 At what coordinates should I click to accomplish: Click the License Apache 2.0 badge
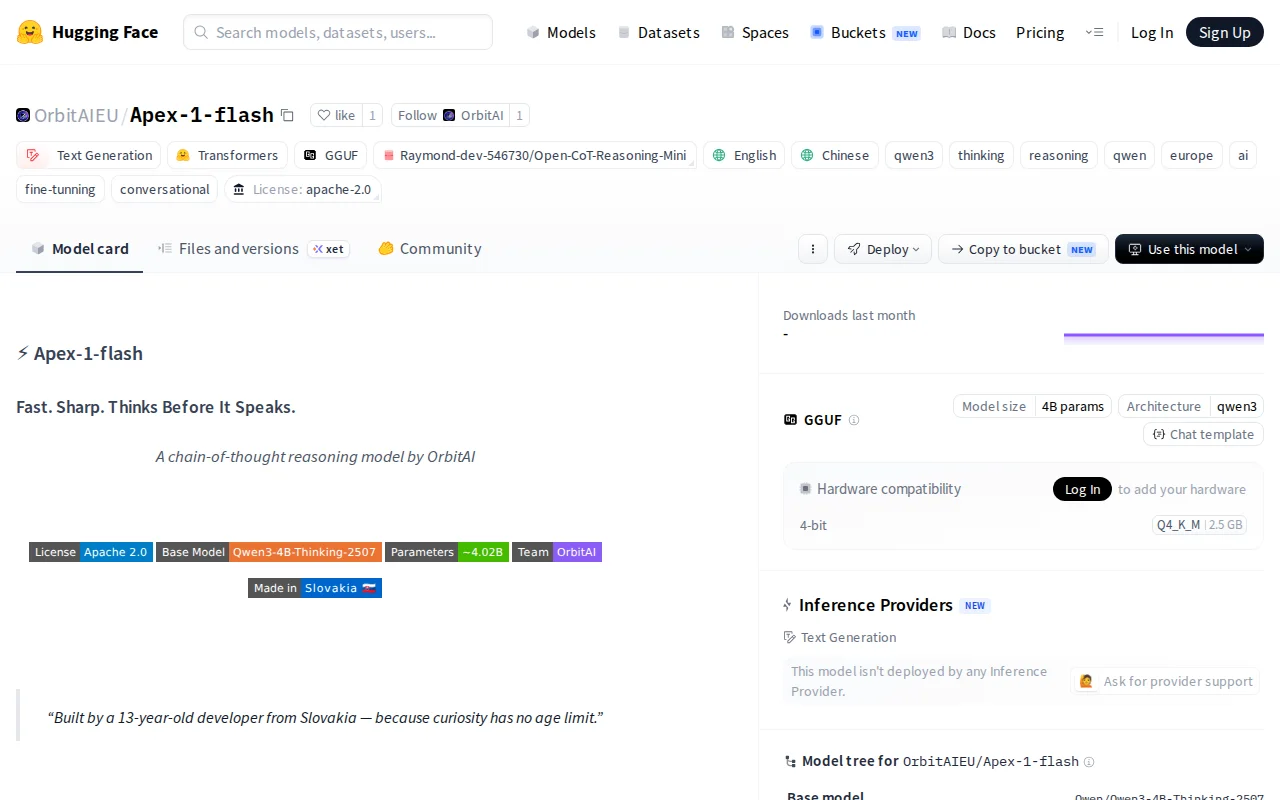(91, 552)
